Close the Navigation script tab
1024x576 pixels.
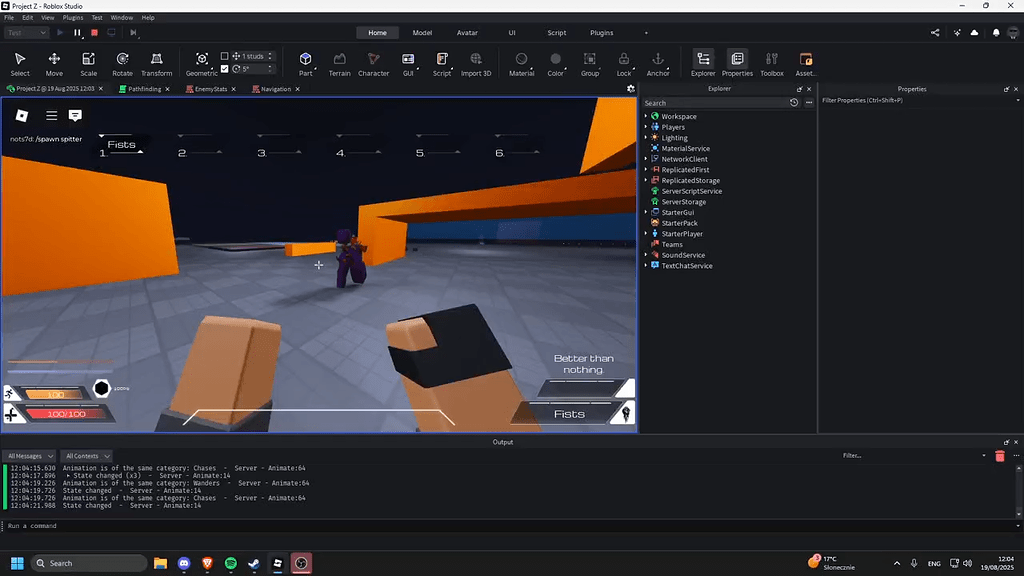(297, 89)
